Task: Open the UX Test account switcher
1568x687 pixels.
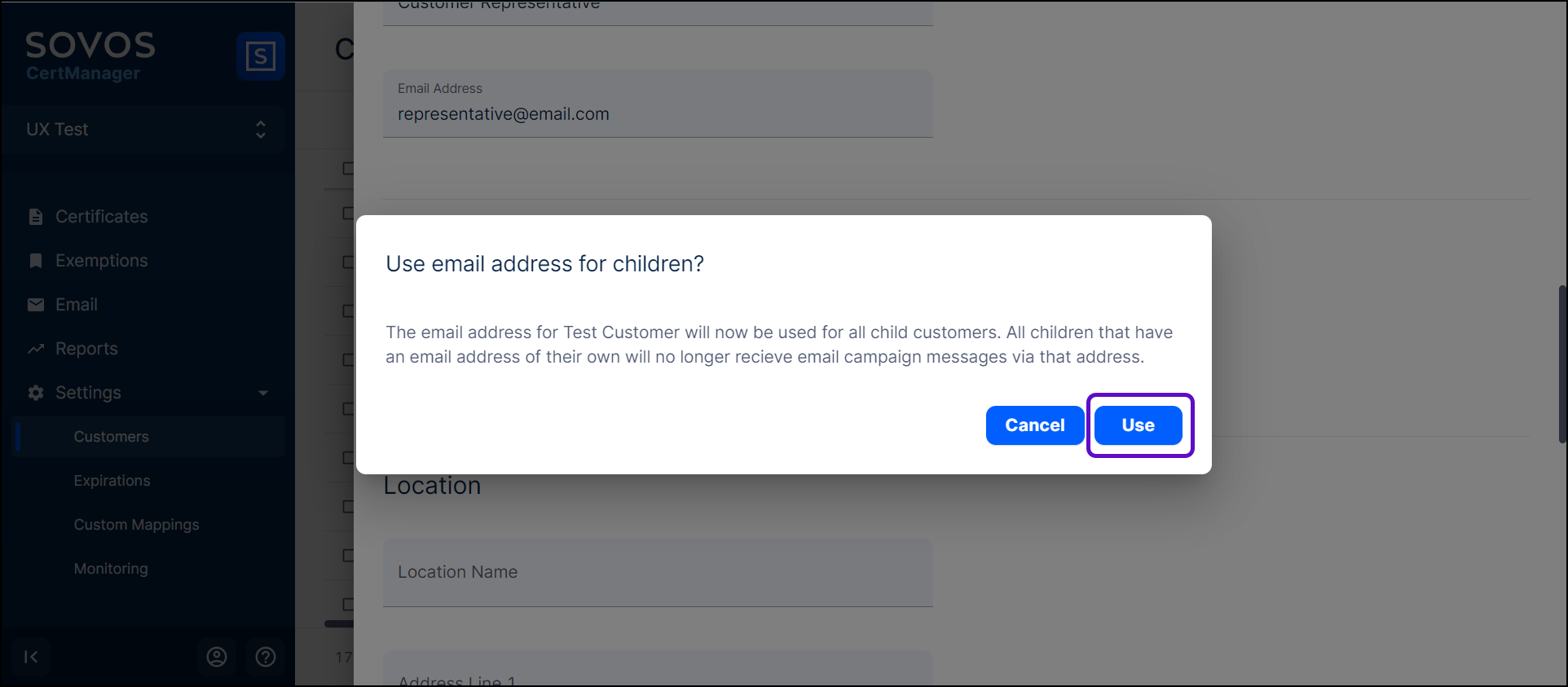Action: click(143, 130)
